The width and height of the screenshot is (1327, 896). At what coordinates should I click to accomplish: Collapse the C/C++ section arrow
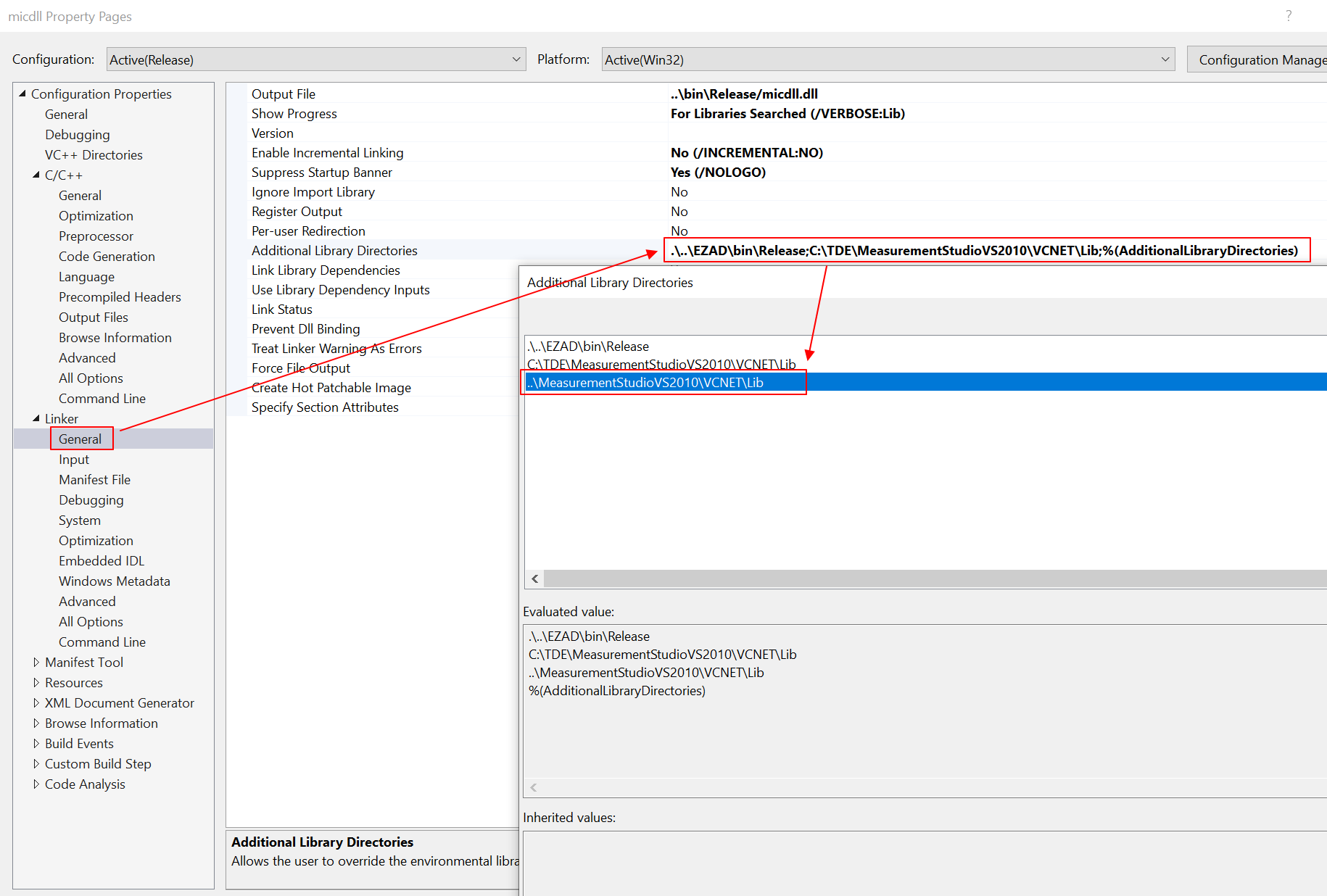tap(36, 175)
